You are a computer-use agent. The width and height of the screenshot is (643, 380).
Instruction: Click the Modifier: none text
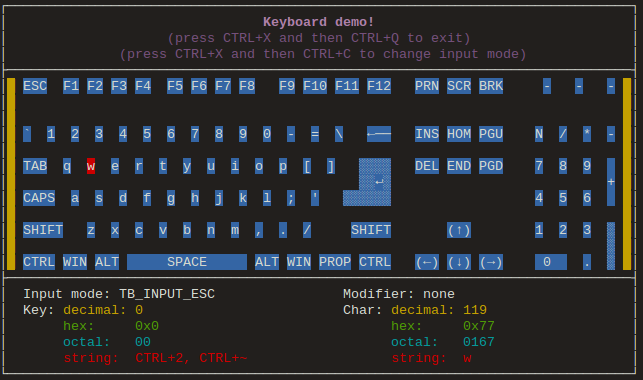point(399,294)
